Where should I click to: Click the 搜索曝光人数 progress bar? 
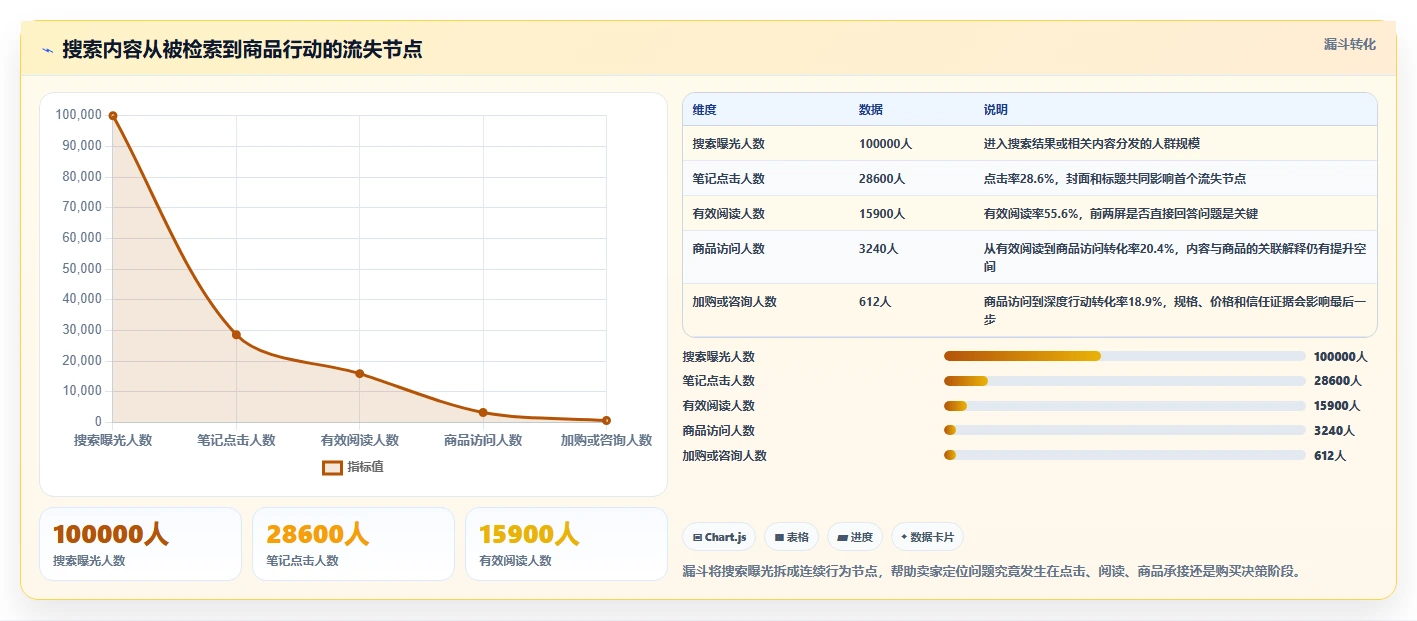click(x=1125, y=356)
